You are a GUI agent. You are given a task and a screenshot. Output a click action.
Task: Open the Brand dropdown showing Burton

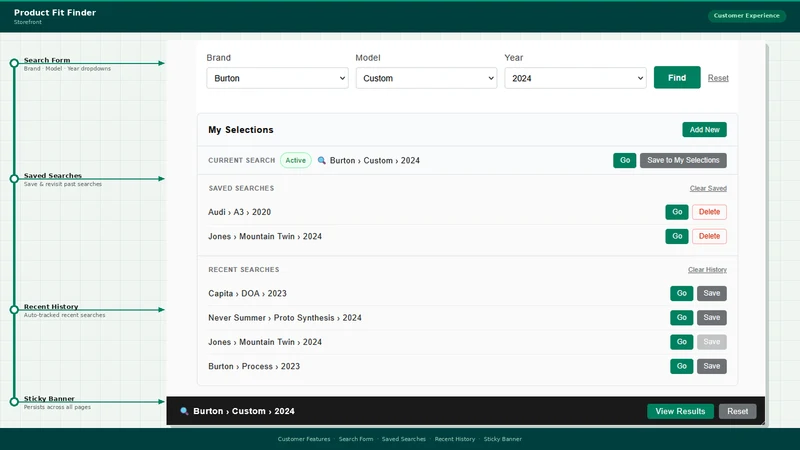(277, 78)
